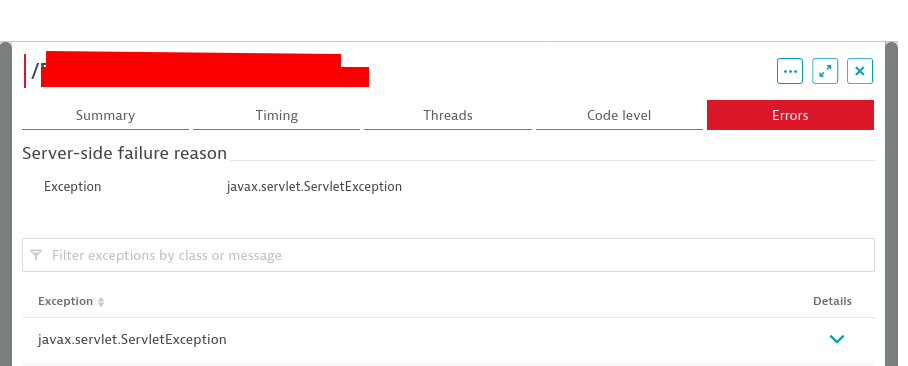Screen dimensions: 908x366
Task: Open the Timing tab
Action: (x=277, y=115)
